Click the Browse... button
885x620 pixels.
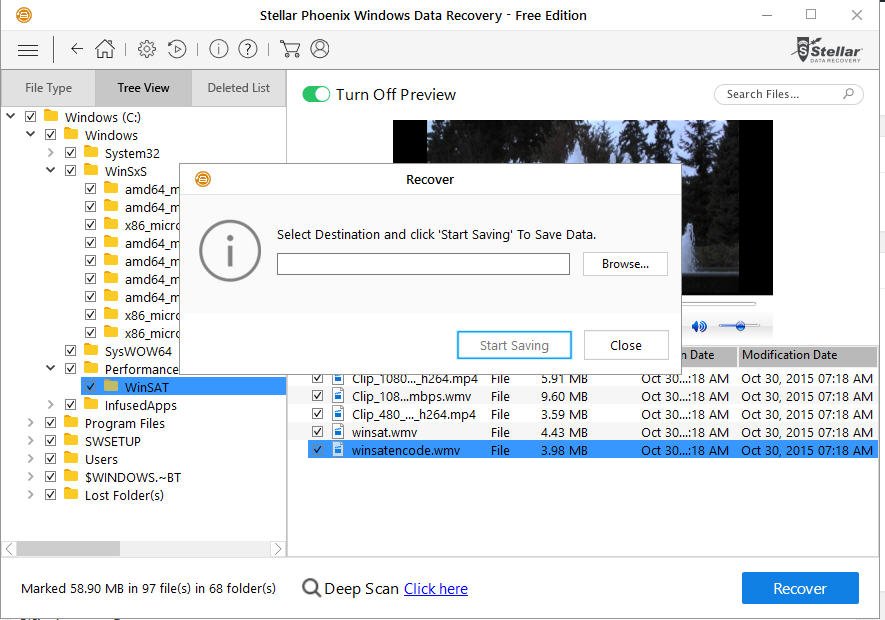tap(625, 264)
